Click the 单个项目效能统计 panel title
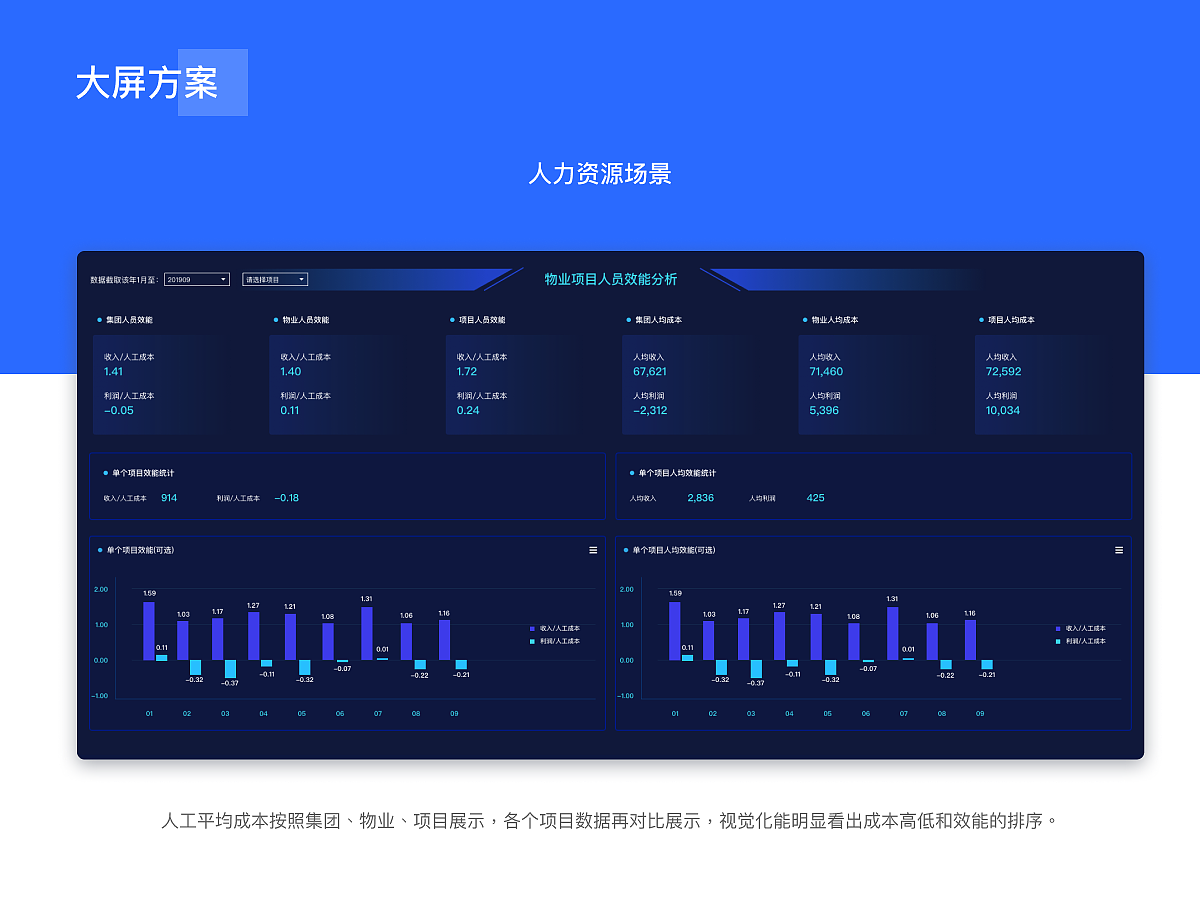Screen dimensions: 1200x900 [143, 473]
